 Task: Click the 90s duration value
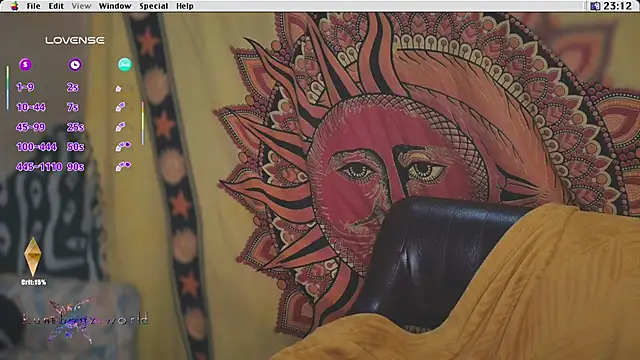pos(76,167)
